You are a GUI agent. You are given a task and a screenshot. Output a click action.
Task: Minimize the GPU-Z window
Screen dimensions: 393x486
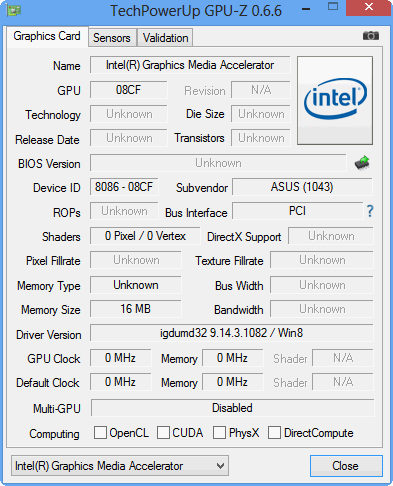pyautogui.click(x=306, y=9)
